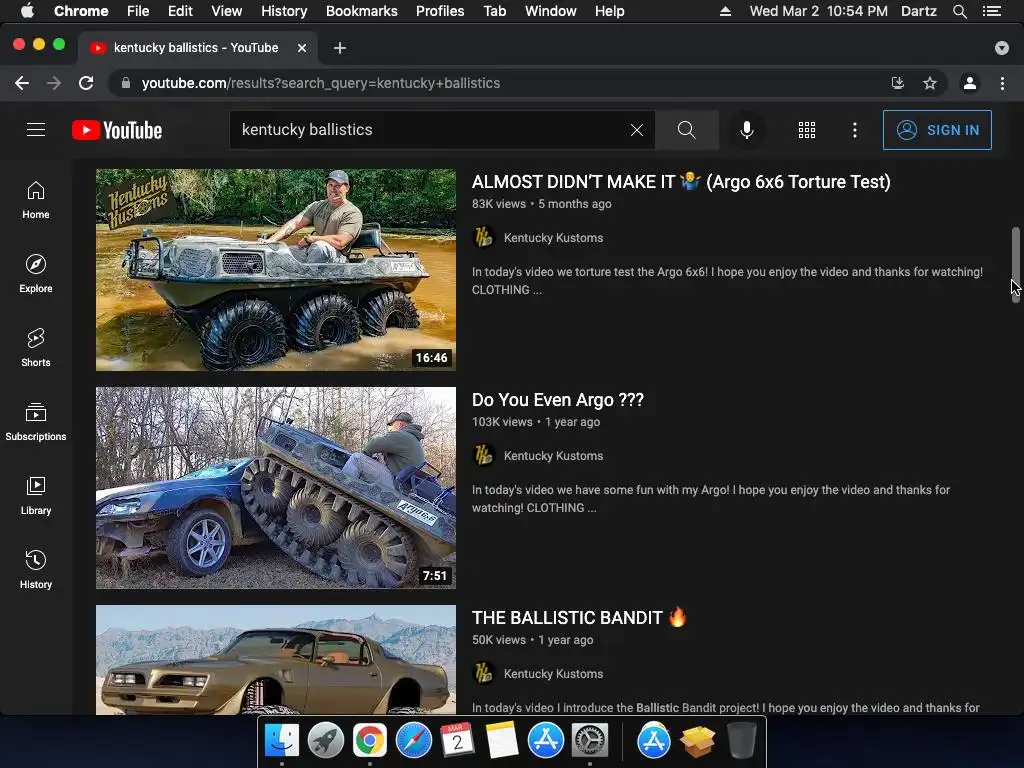Go to Home in the sidebar
The width and height of the screenshot is (1024, 768).
click(36, 200)
